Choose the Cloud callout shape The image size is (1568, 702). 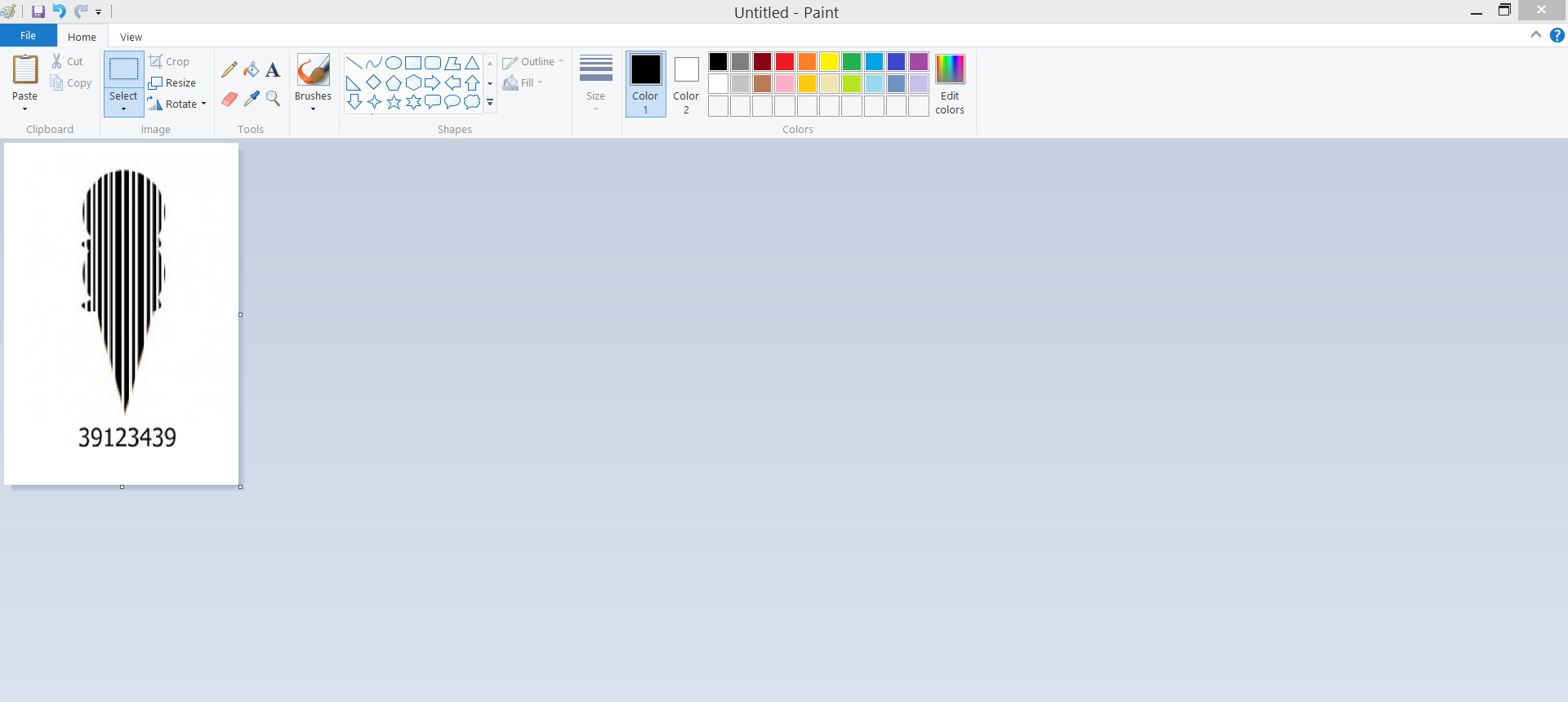point(472,102)
